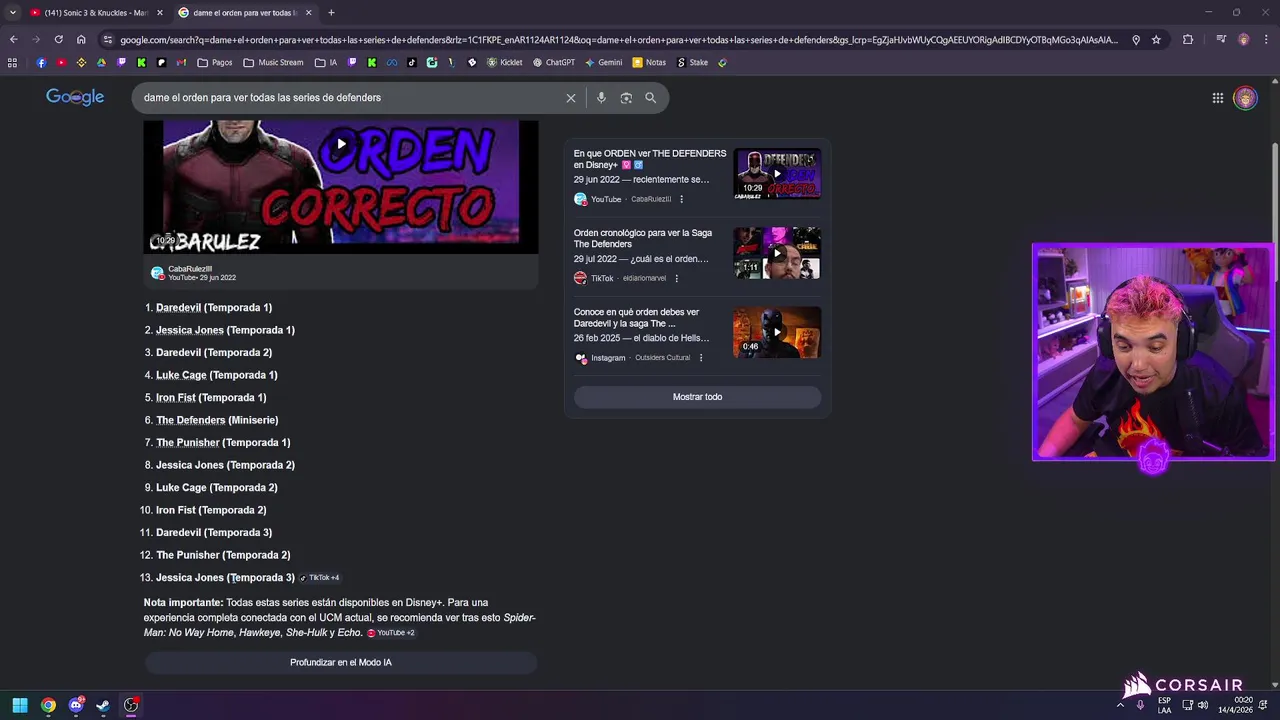Screen dimensions: 1280x720
Task: Open 'Conoce en qué orden debes ver Daredevil' result
Action: pos(636,318)
